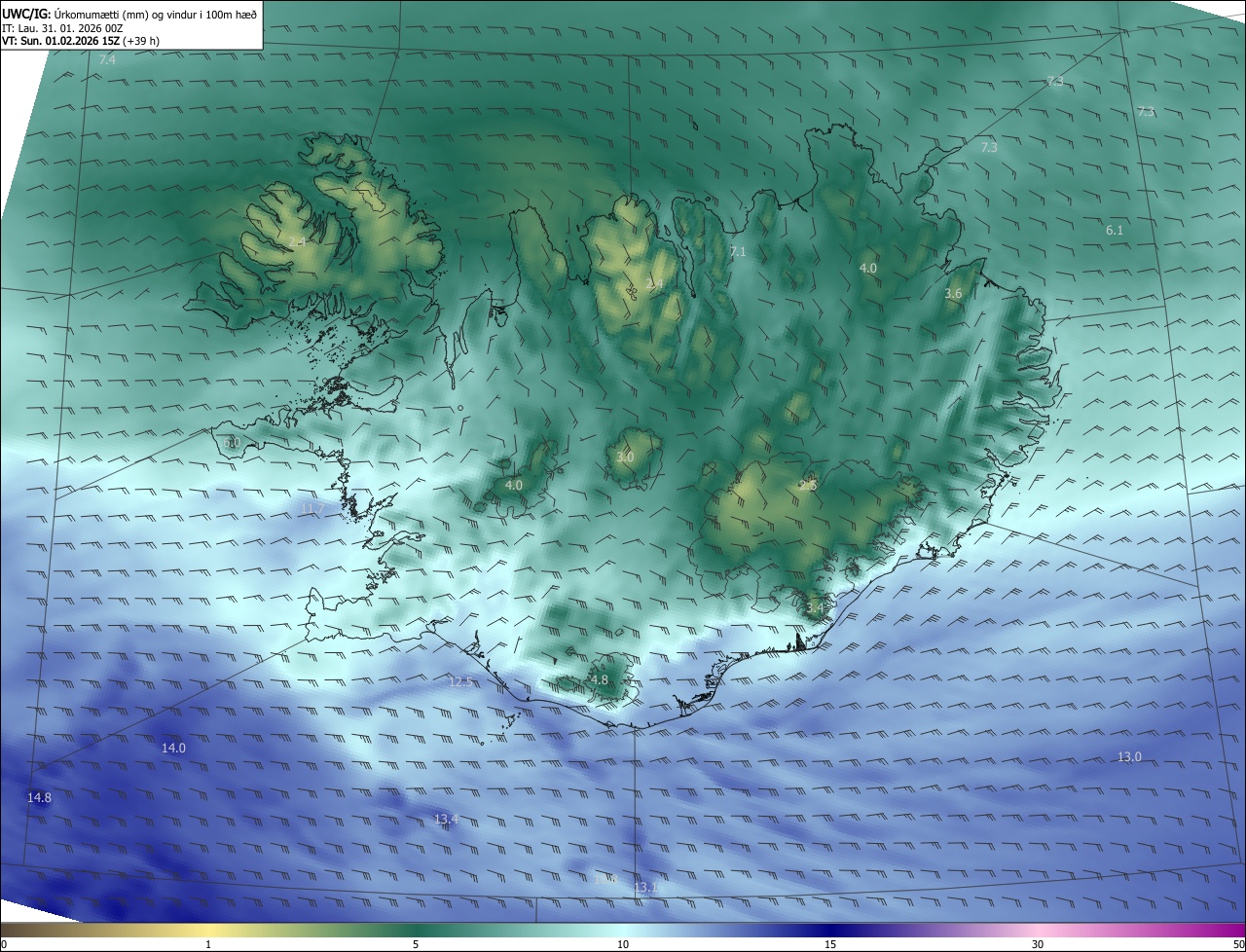Click the '14.0' value label
1246x952 pixels.
tap(173, 749)
